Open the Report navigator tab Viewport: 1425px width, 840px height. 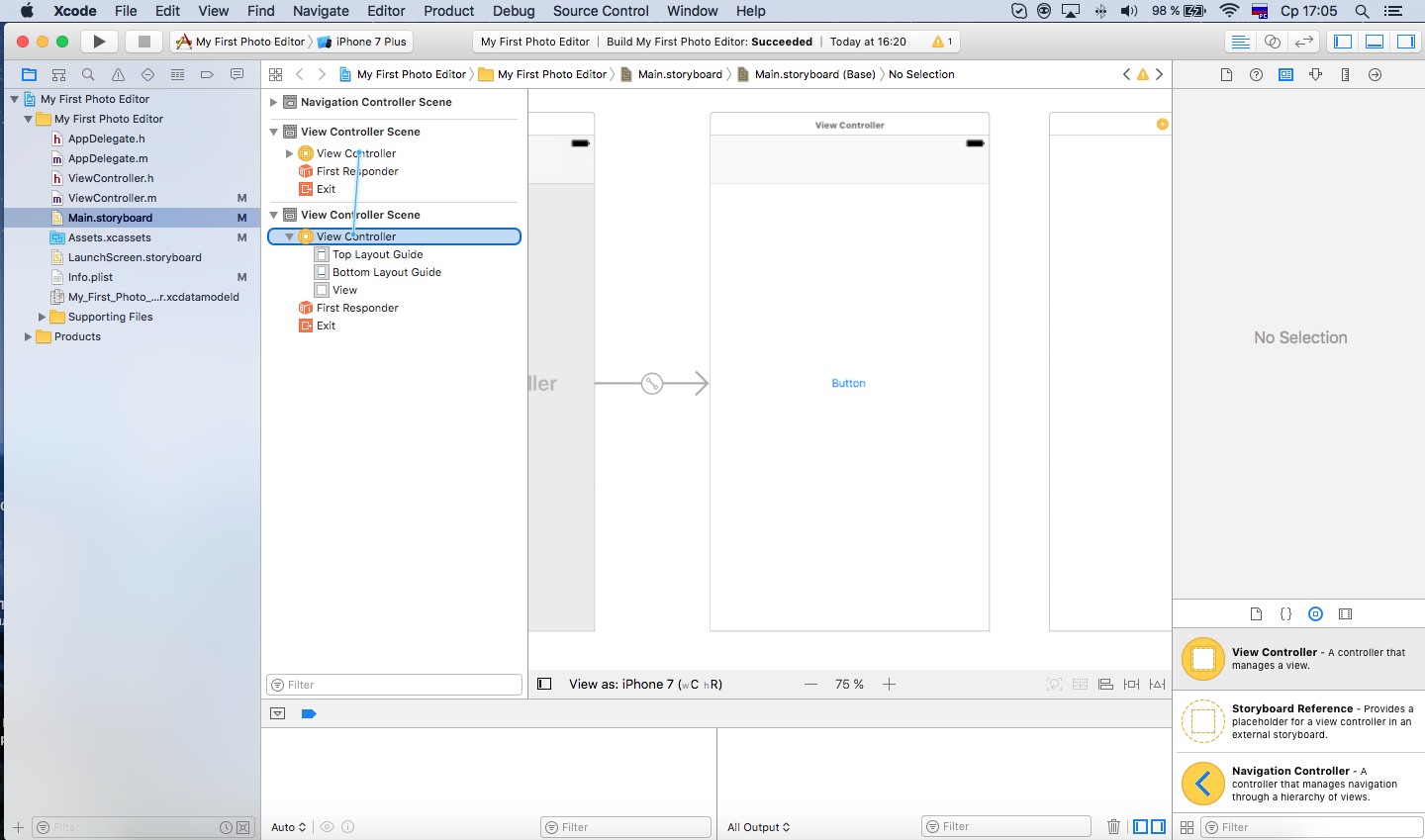(x=237, y=74)
